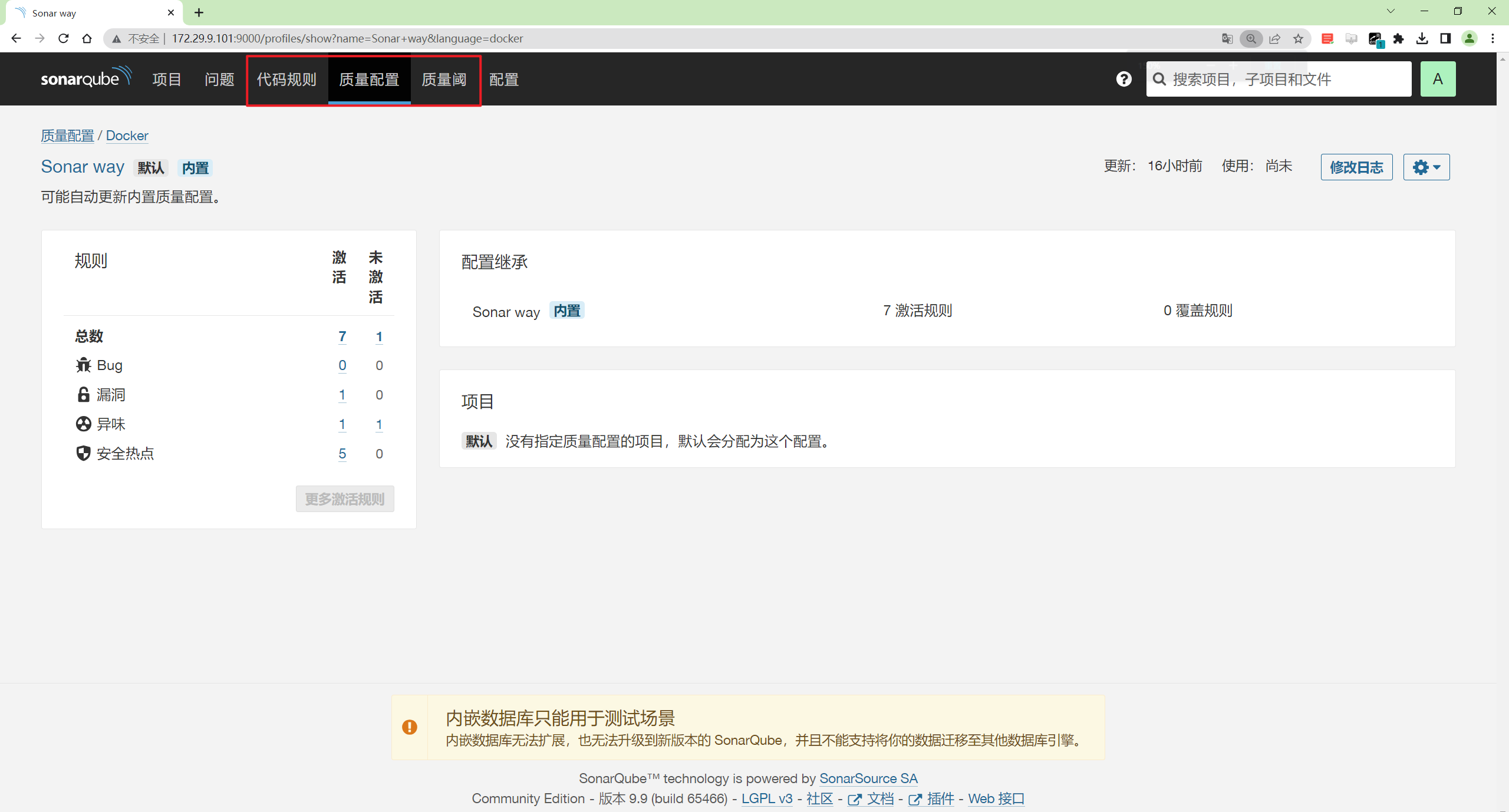Click the Docker breadcrumb link

127,136
